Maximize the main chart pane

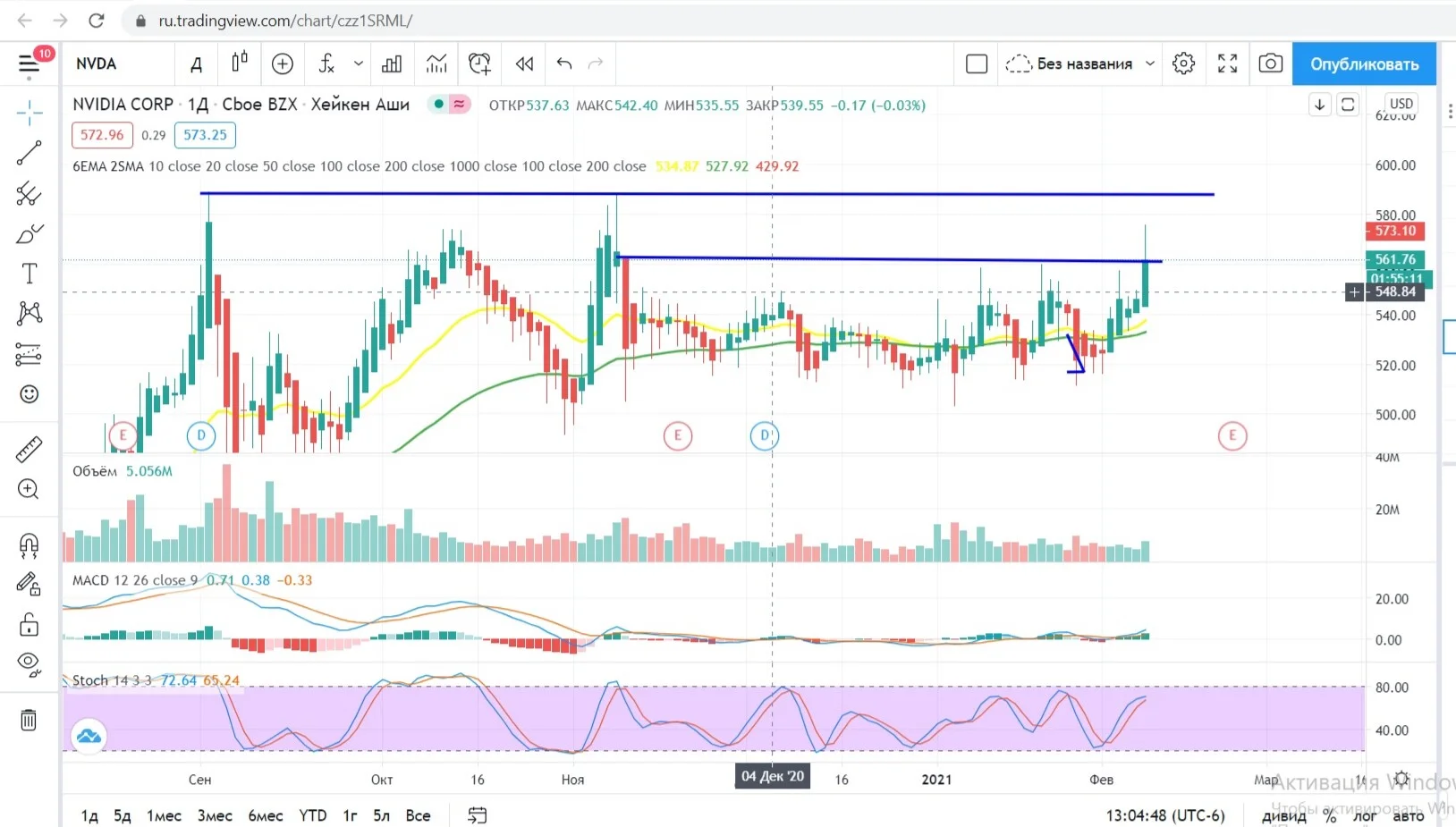(1348, 105)
